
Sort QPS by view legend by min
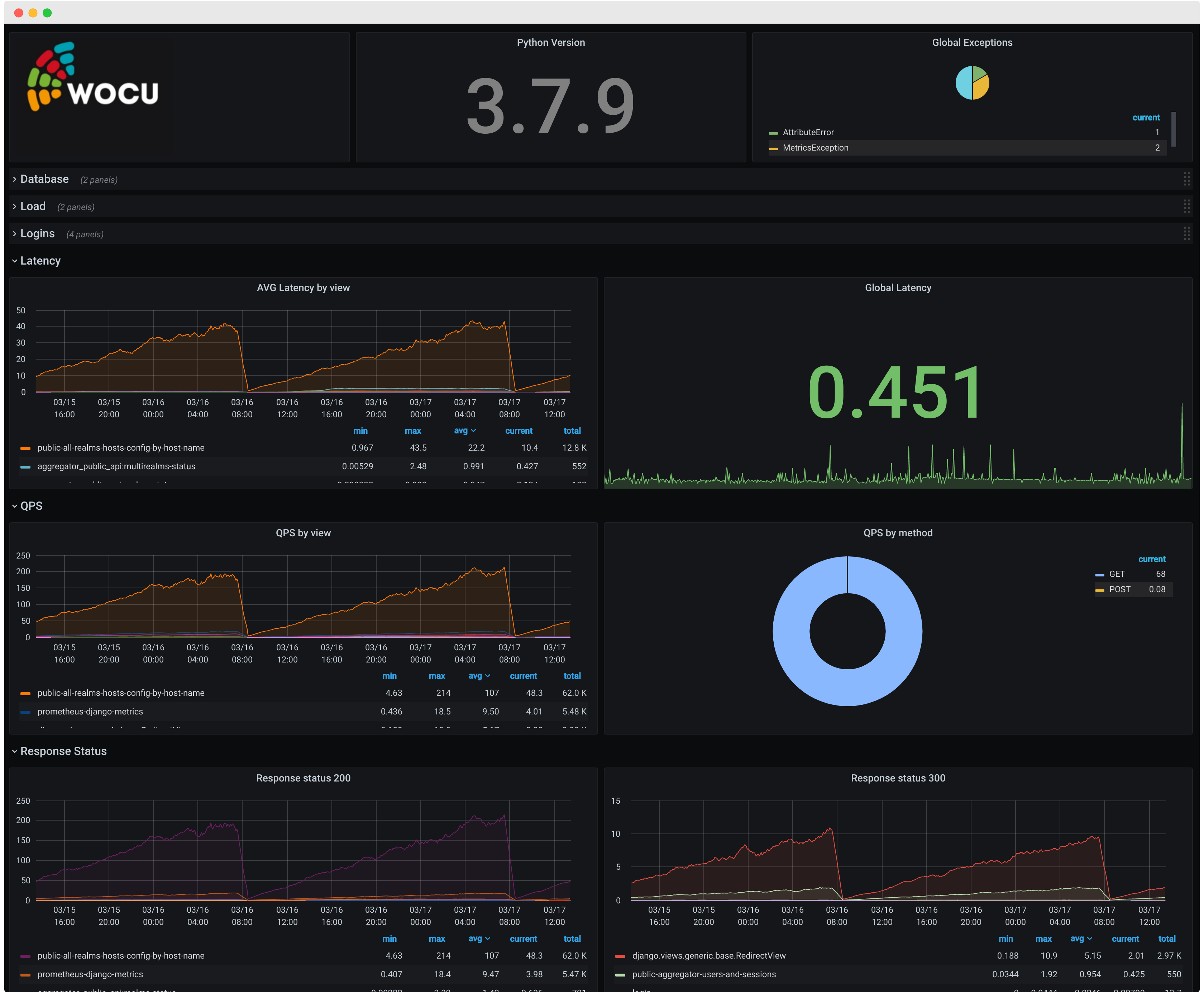tap(389, 676)
